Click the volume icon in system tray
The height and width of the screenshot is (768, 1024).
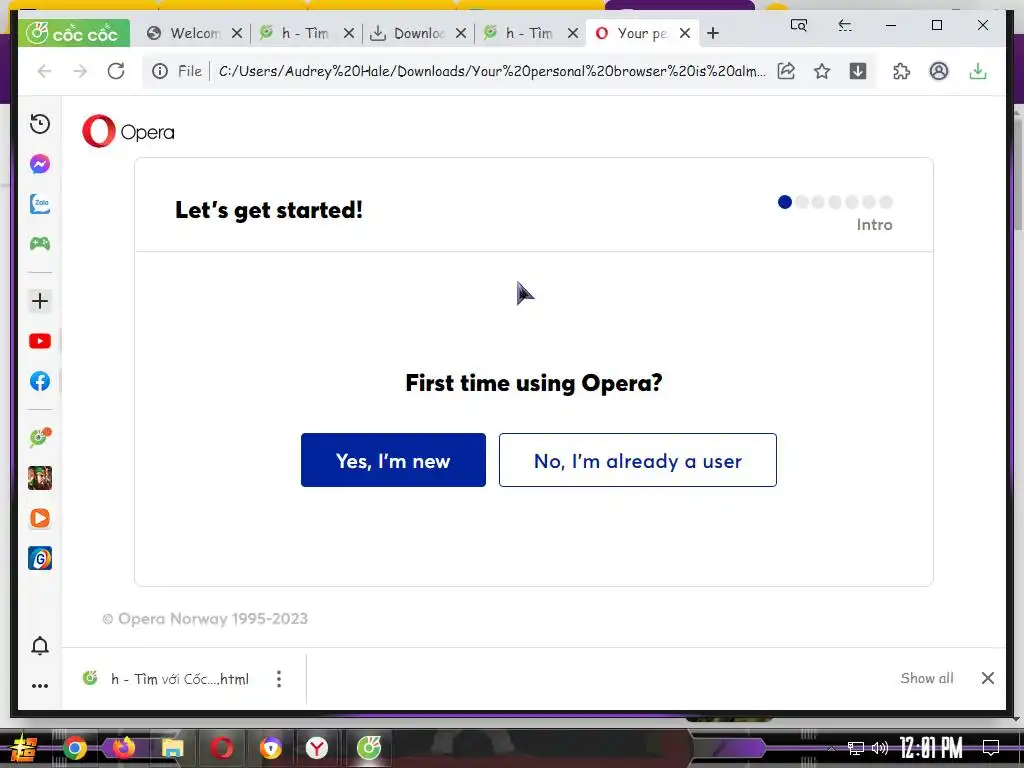pos(880,748)
